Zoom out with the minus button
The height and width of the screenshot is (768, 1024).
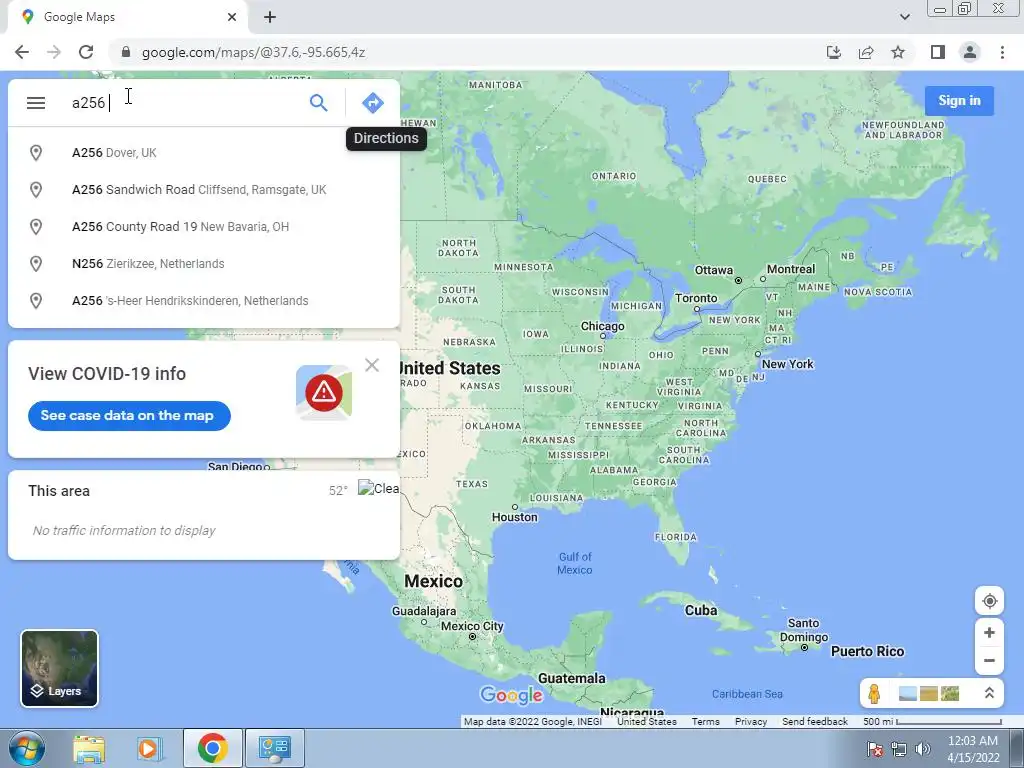(x=989, y=661)
